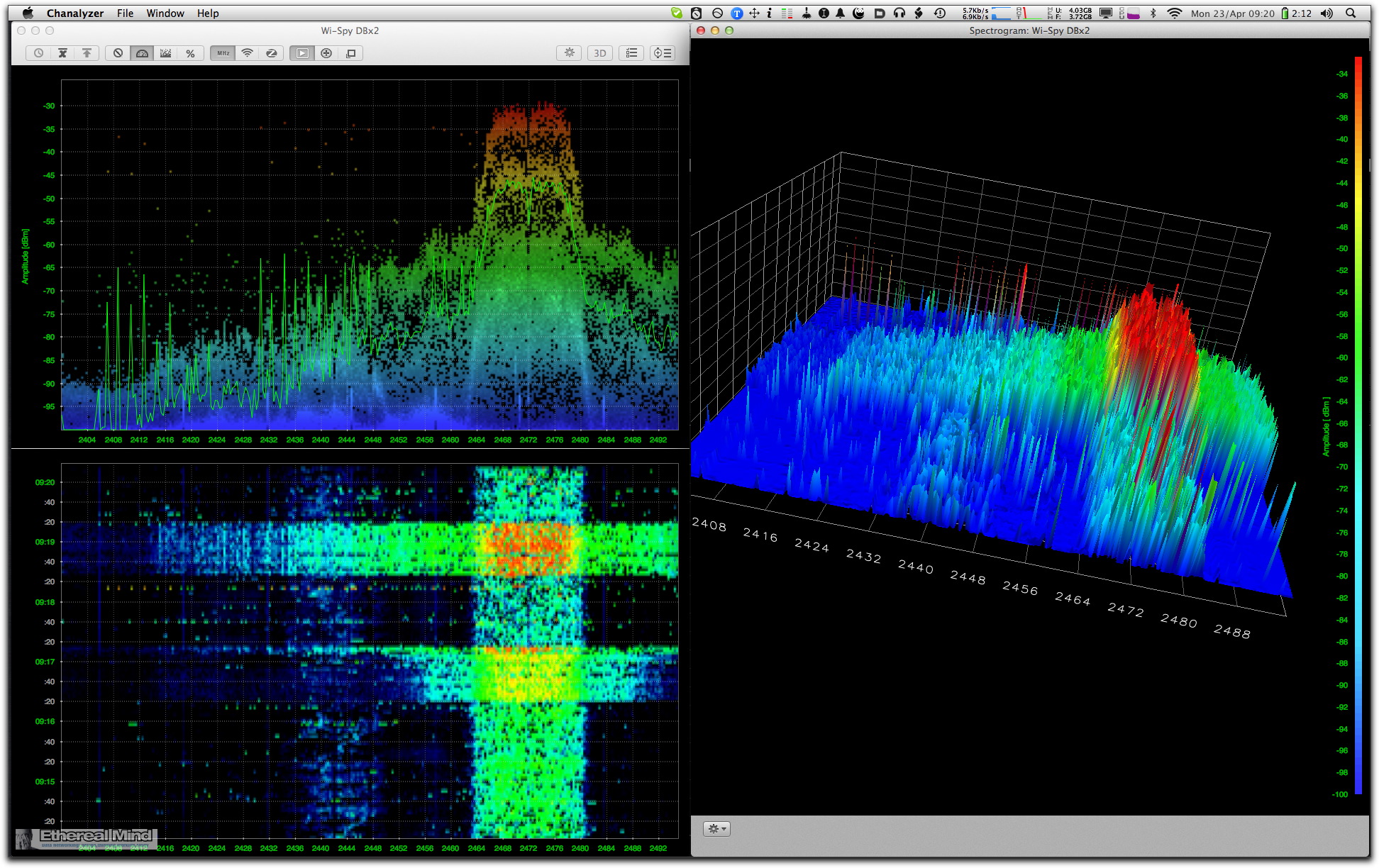
Task: Click the -100 label on color scale
Action: (1340, 794)
